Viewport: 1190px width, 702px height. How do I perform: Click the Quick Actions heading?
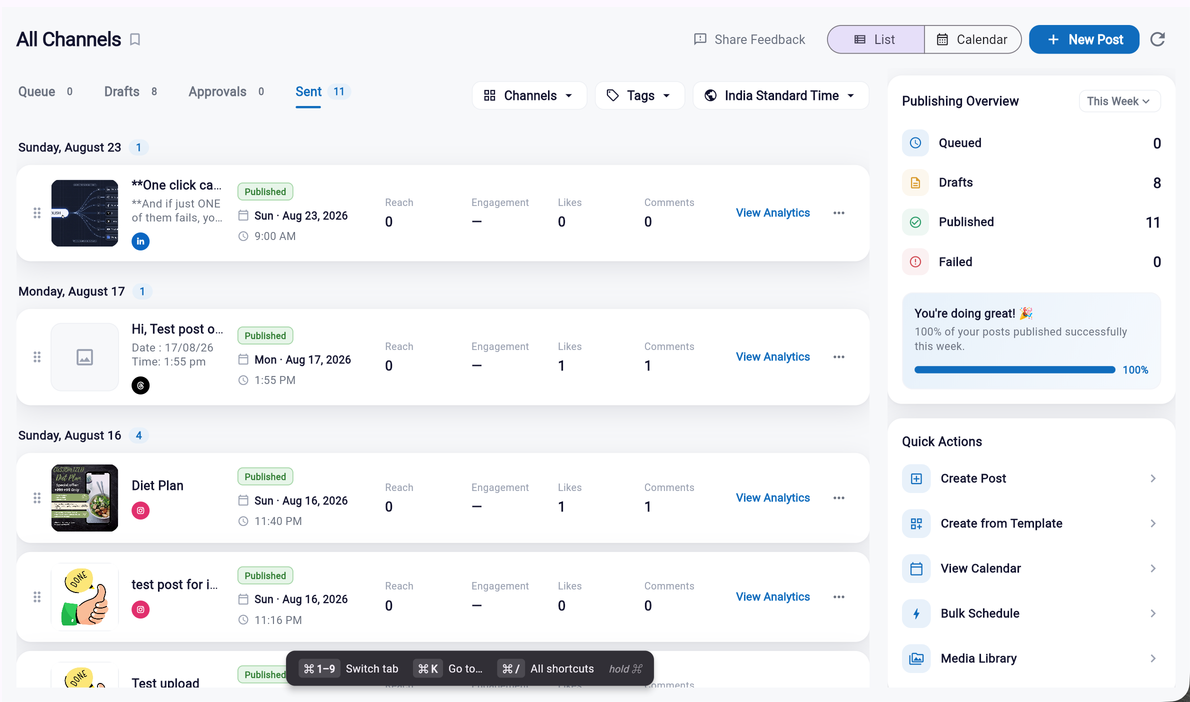(x=942, y=442)
